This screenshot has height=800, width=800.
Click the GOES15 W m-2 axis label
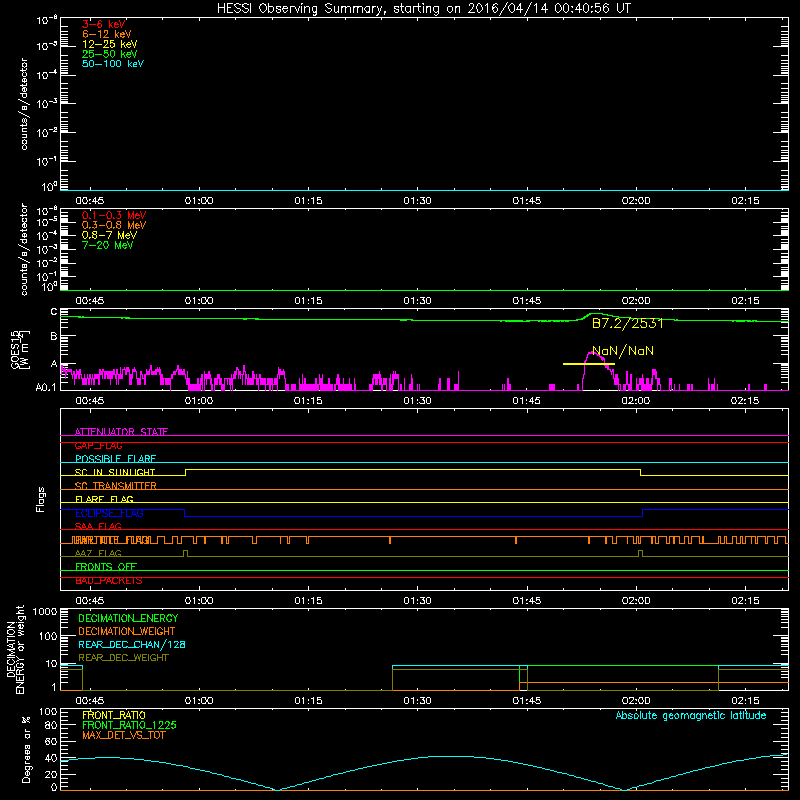[x=20, y=349]
